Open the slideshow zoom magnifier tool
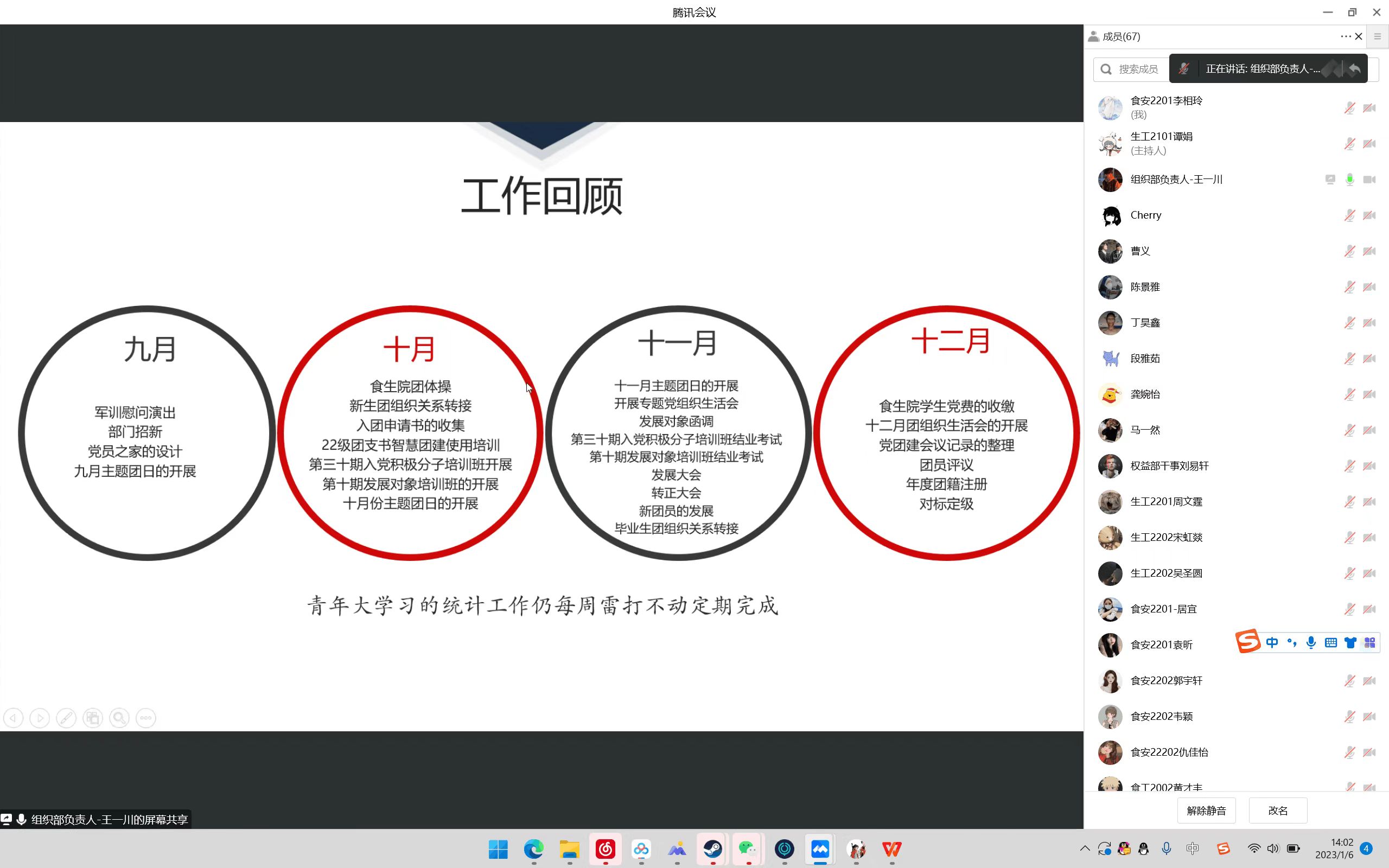Screen dimensions: 1389x868 (119, 718)
